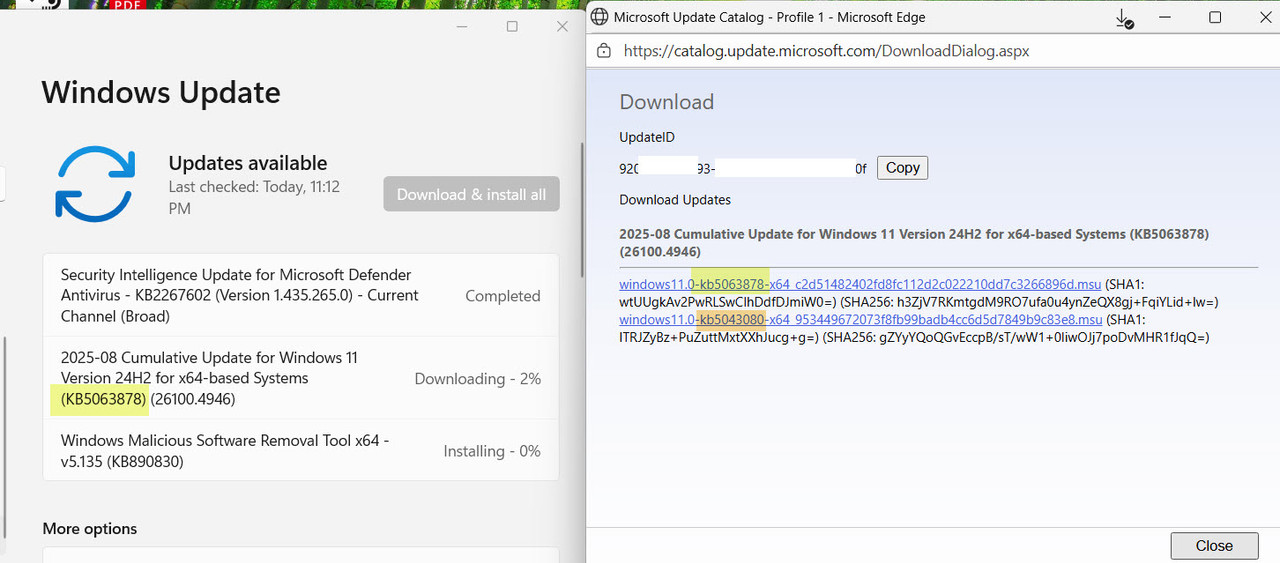
Task: Click the 'Installing - 0%' status
Action: [x=492, y=451]
